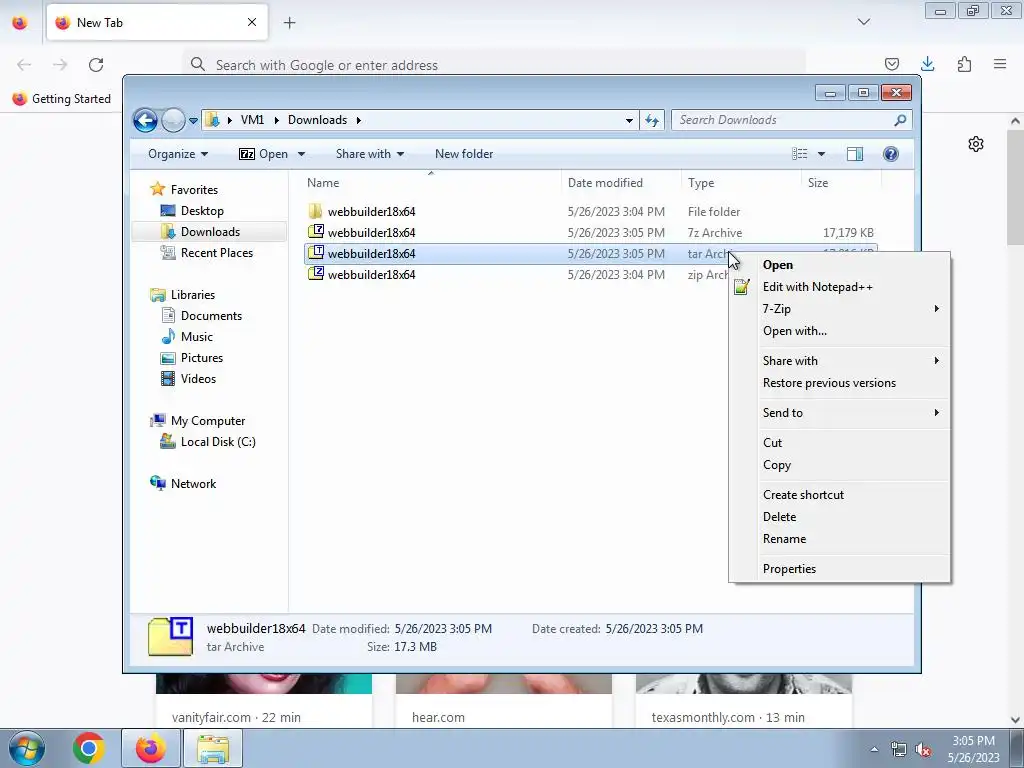
Task: Click the Windows Start button
Action: [x=27, y=748]
